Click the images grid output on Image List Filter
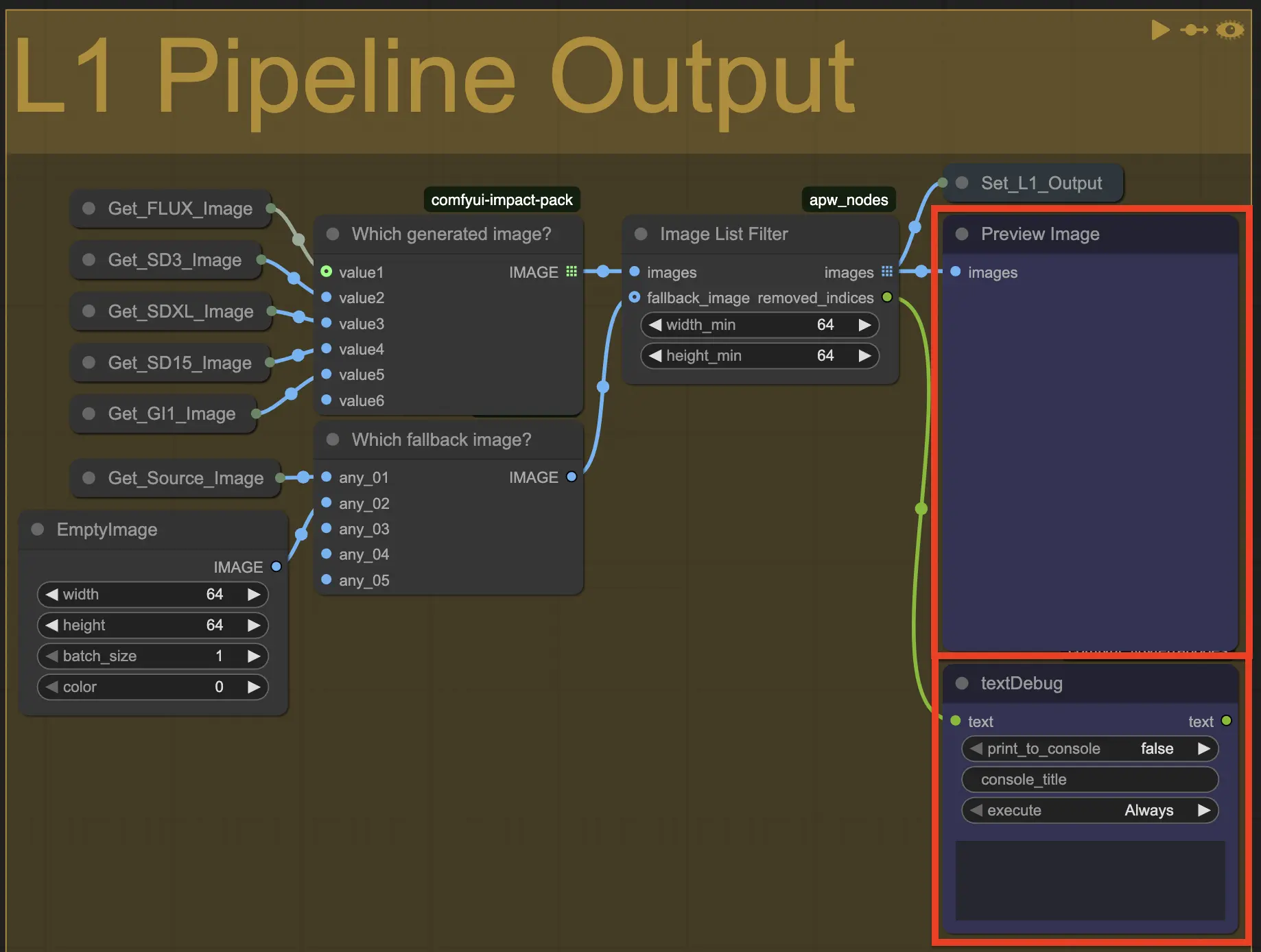The image size is (1261, 952). click(x=887, y=272)
